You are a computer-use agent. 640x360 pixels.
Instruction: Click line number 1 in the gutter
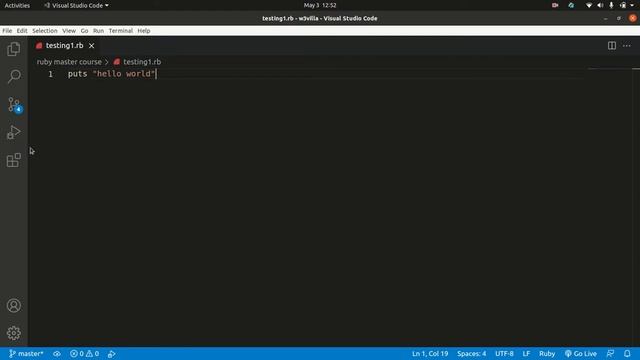tap(51, 74)
